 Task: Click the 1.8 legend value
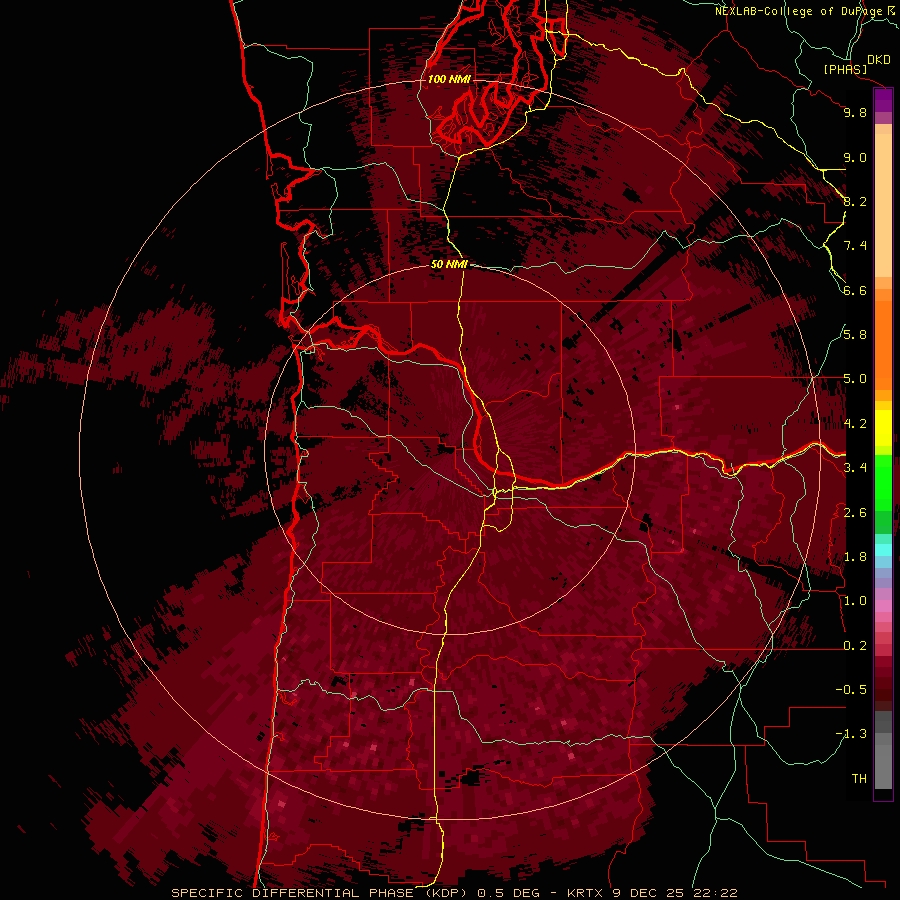(x=855, y=557)
